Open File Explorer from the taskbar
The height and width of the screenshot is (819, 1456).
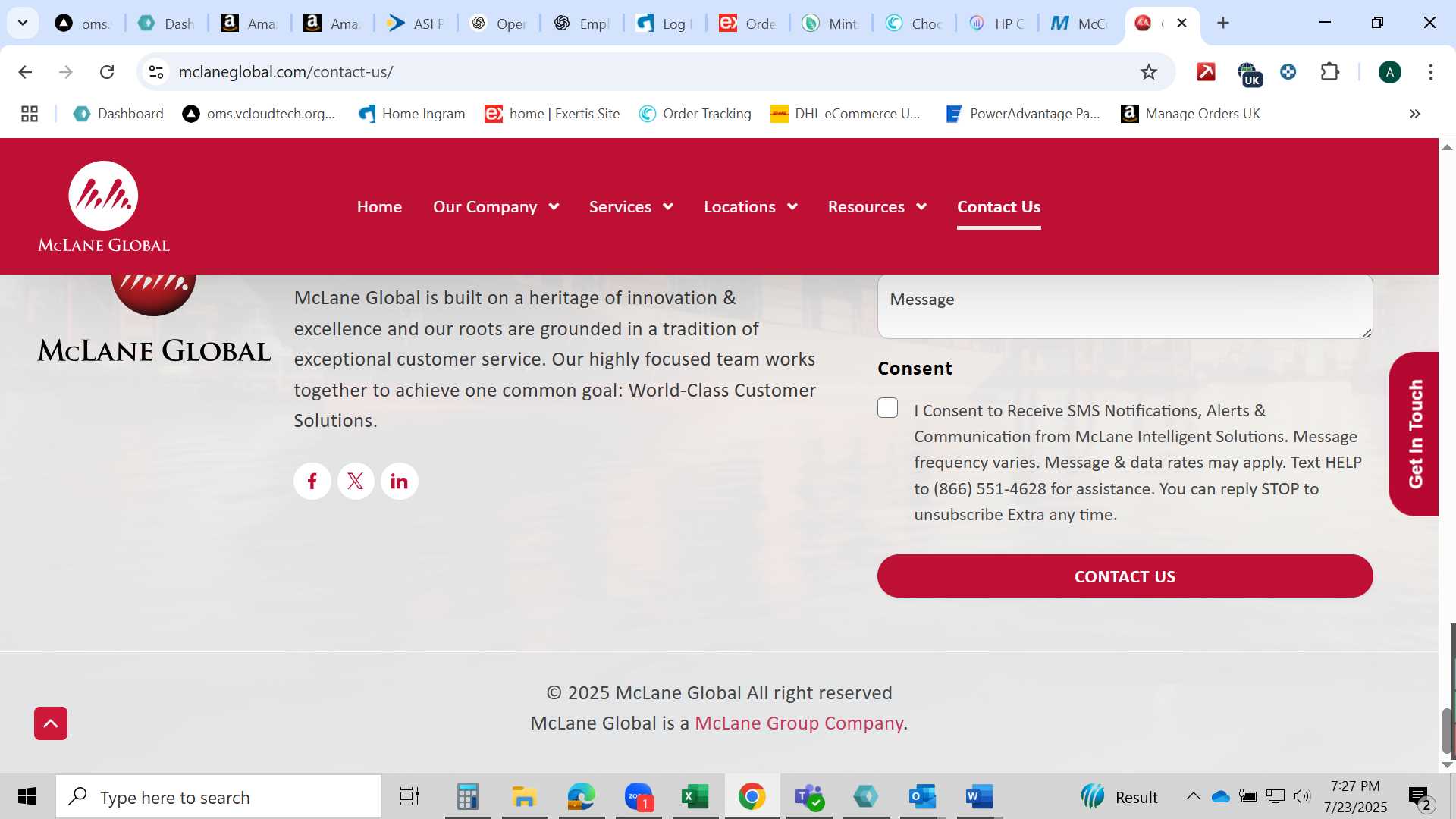524,797
